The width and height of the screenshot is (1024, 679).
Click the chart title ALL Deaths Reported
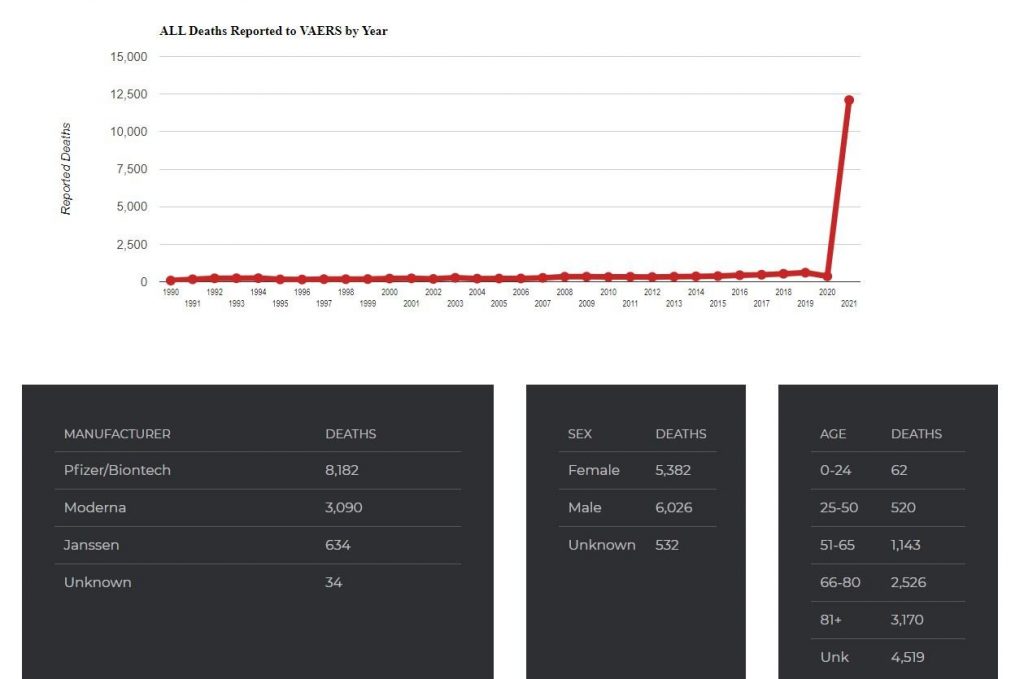coord(273,31)
